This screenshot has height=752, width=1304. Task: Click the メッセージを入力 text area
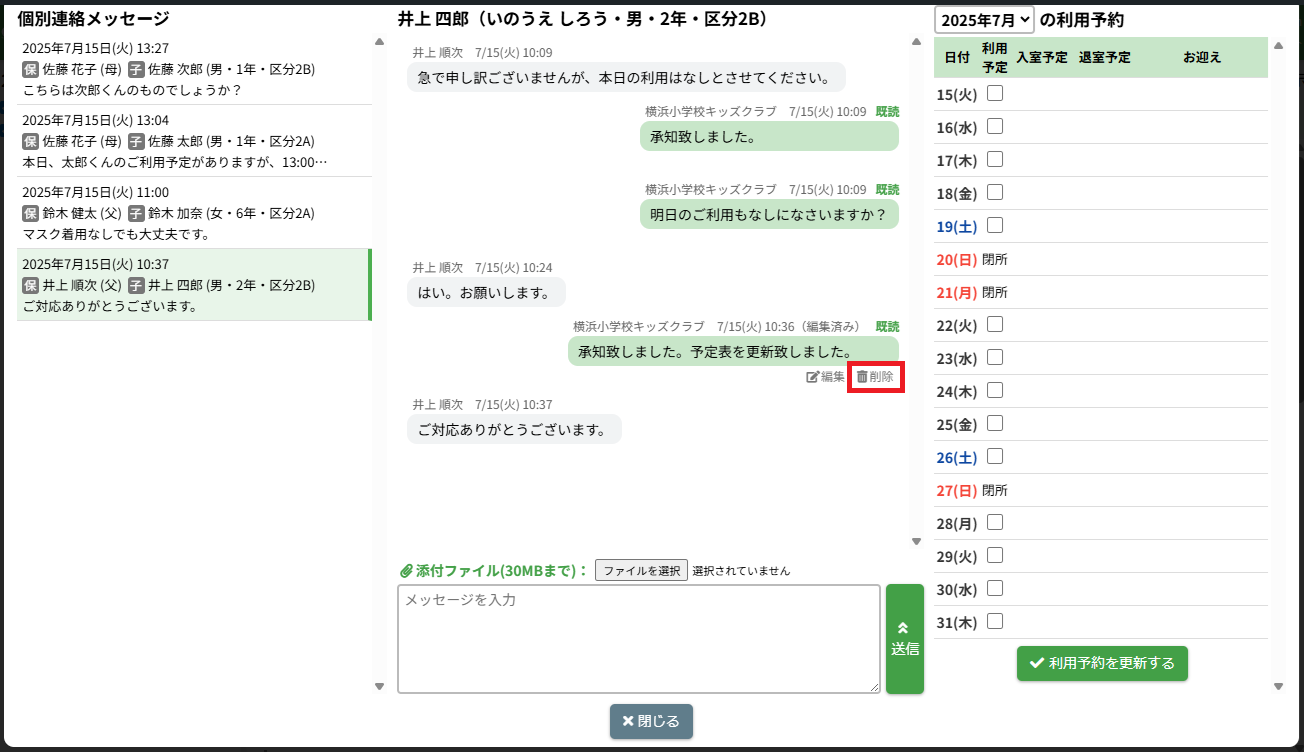point(638,638)
